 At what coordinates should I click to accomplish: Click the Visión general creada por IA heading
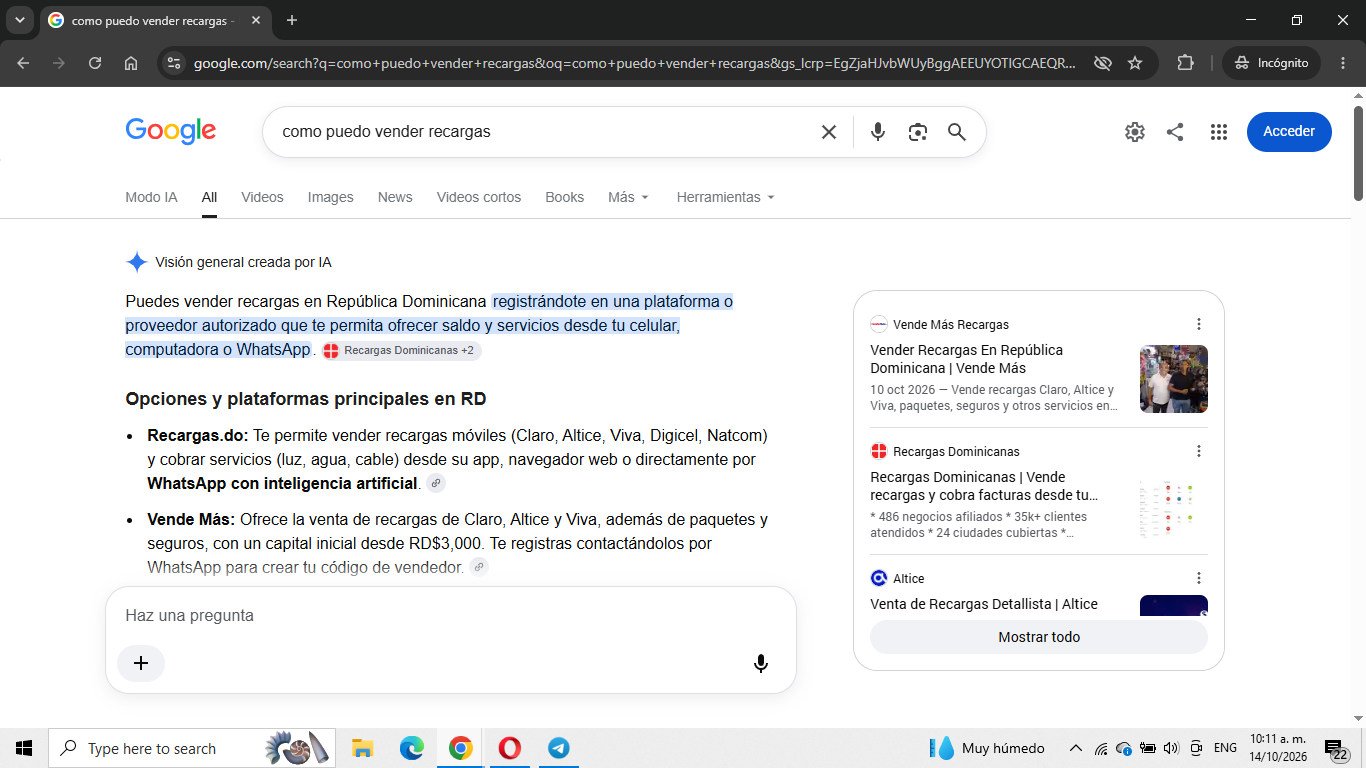(x=243, y=262)
